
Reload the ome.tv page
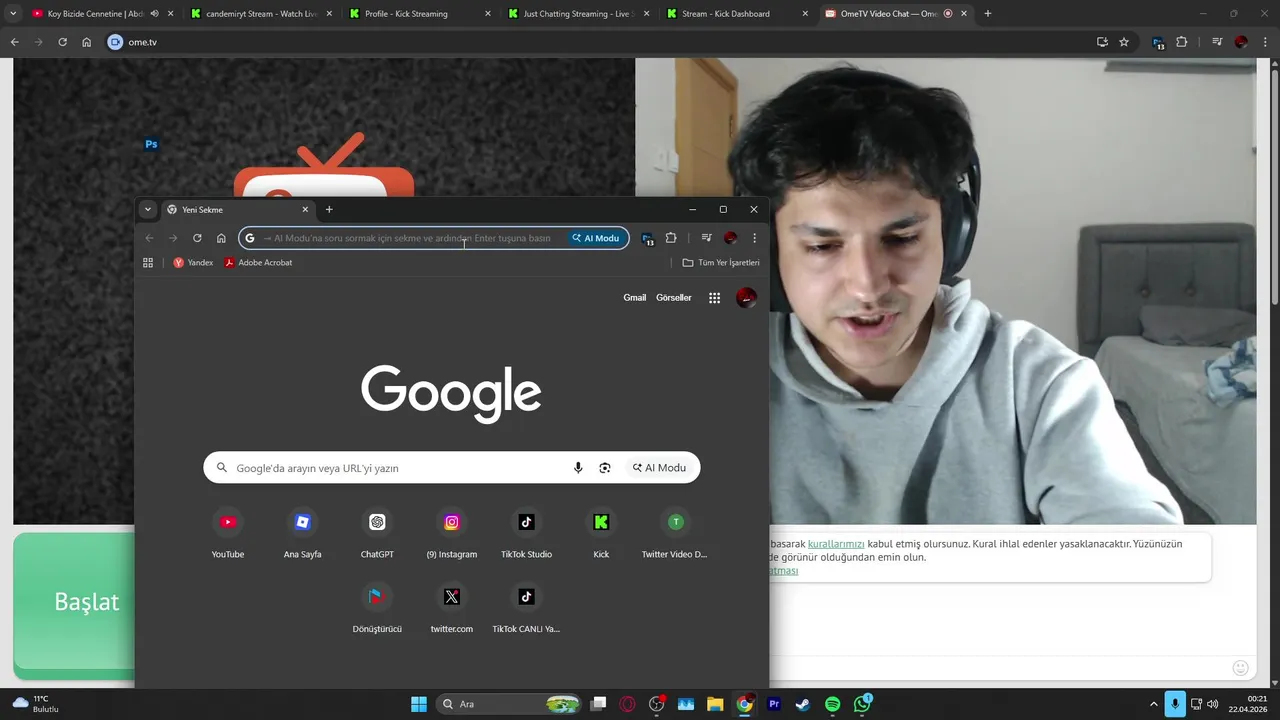click(x=62, y=42)
